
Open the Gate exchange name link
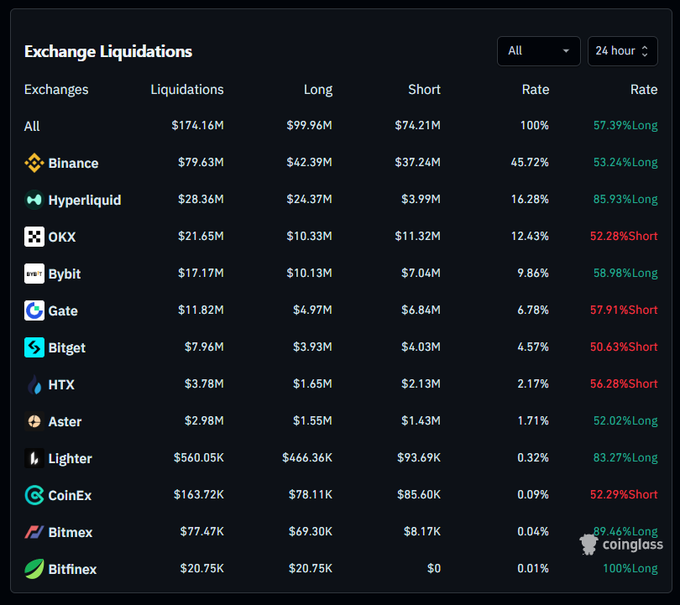[x=63, y=311]
